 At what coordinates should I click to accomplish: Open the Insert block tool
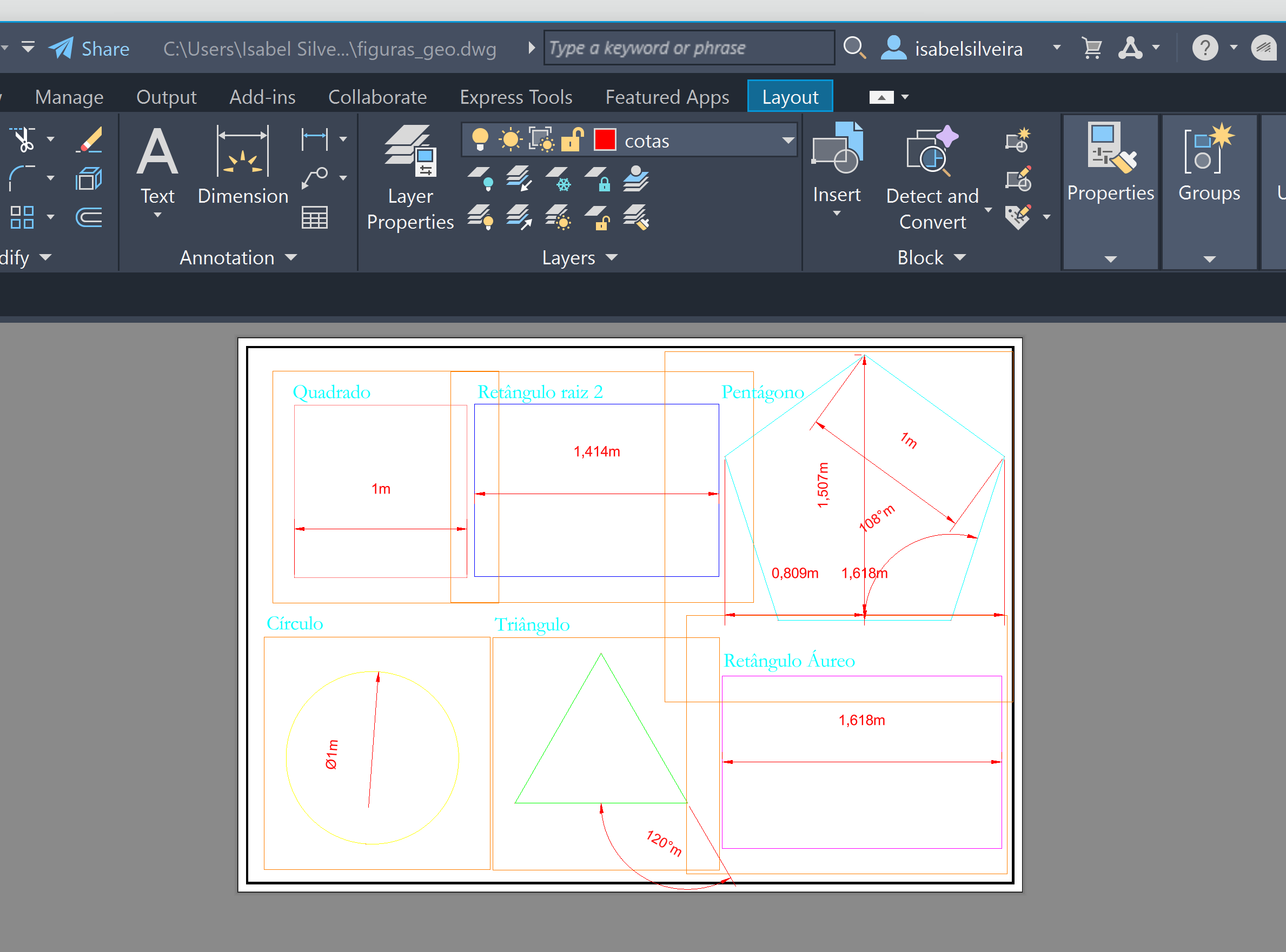tap(837, 150)
